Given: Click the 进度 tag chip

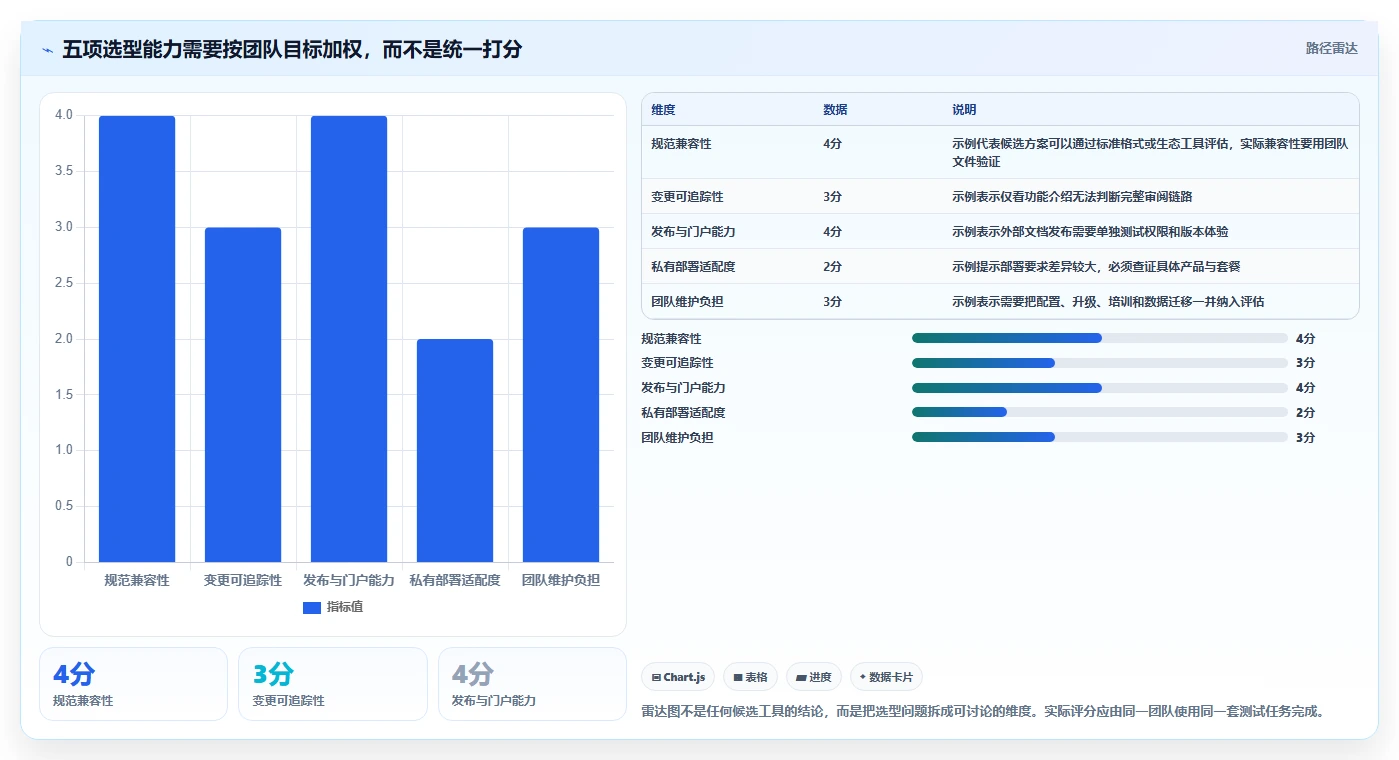Looking at the screenshot, I should (x=814, y=677).
